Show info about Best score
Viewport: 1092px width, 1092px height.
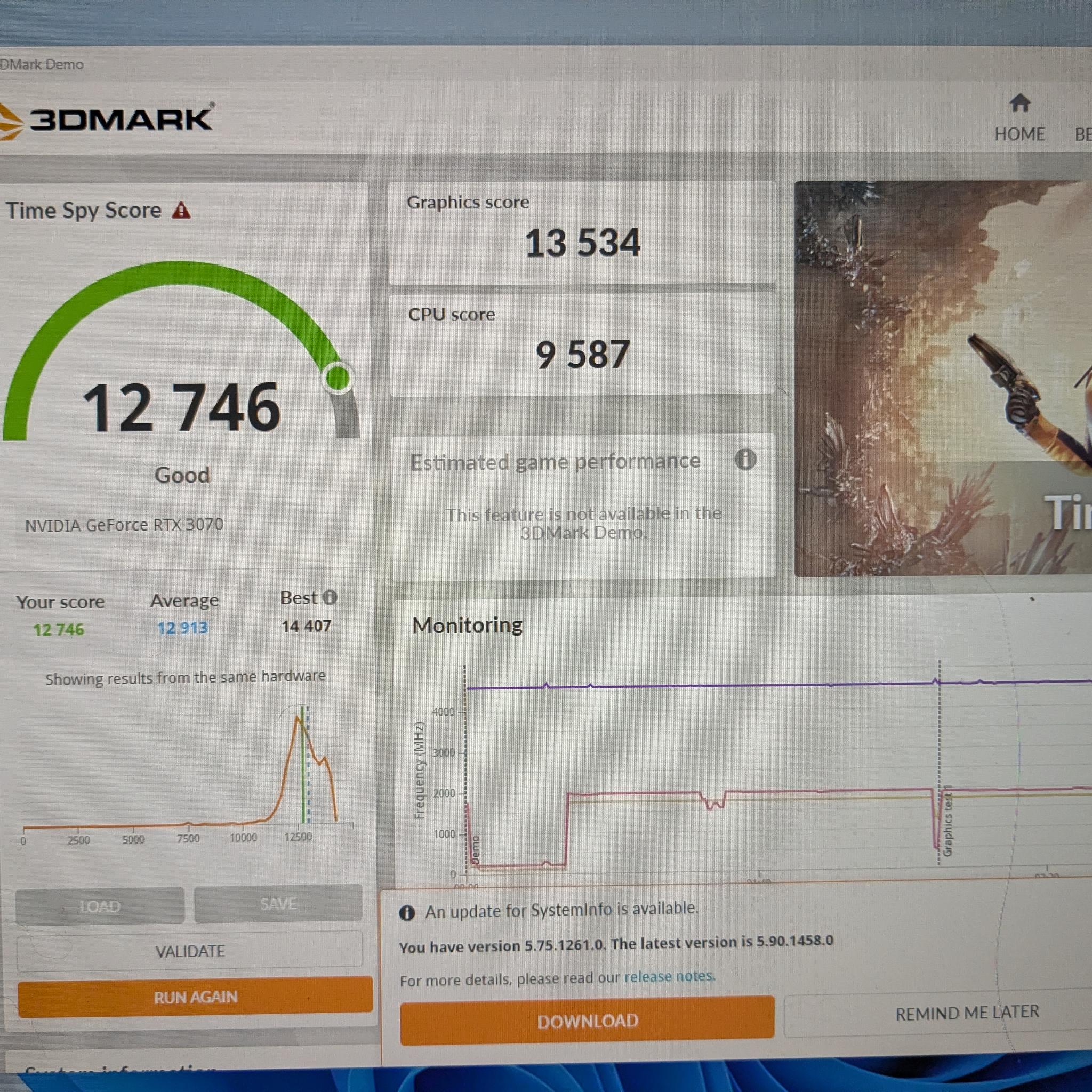(x=330, y=597)
